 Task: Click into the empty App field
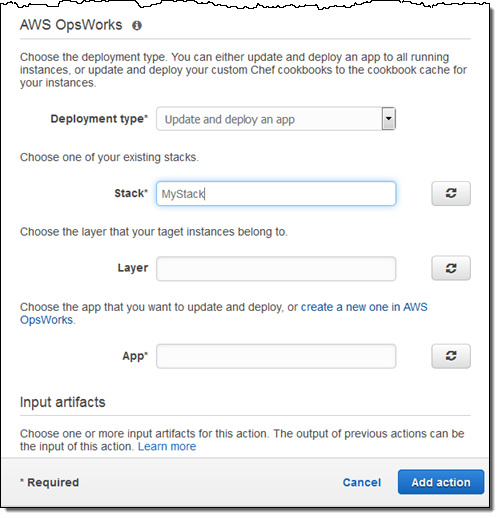276,356
